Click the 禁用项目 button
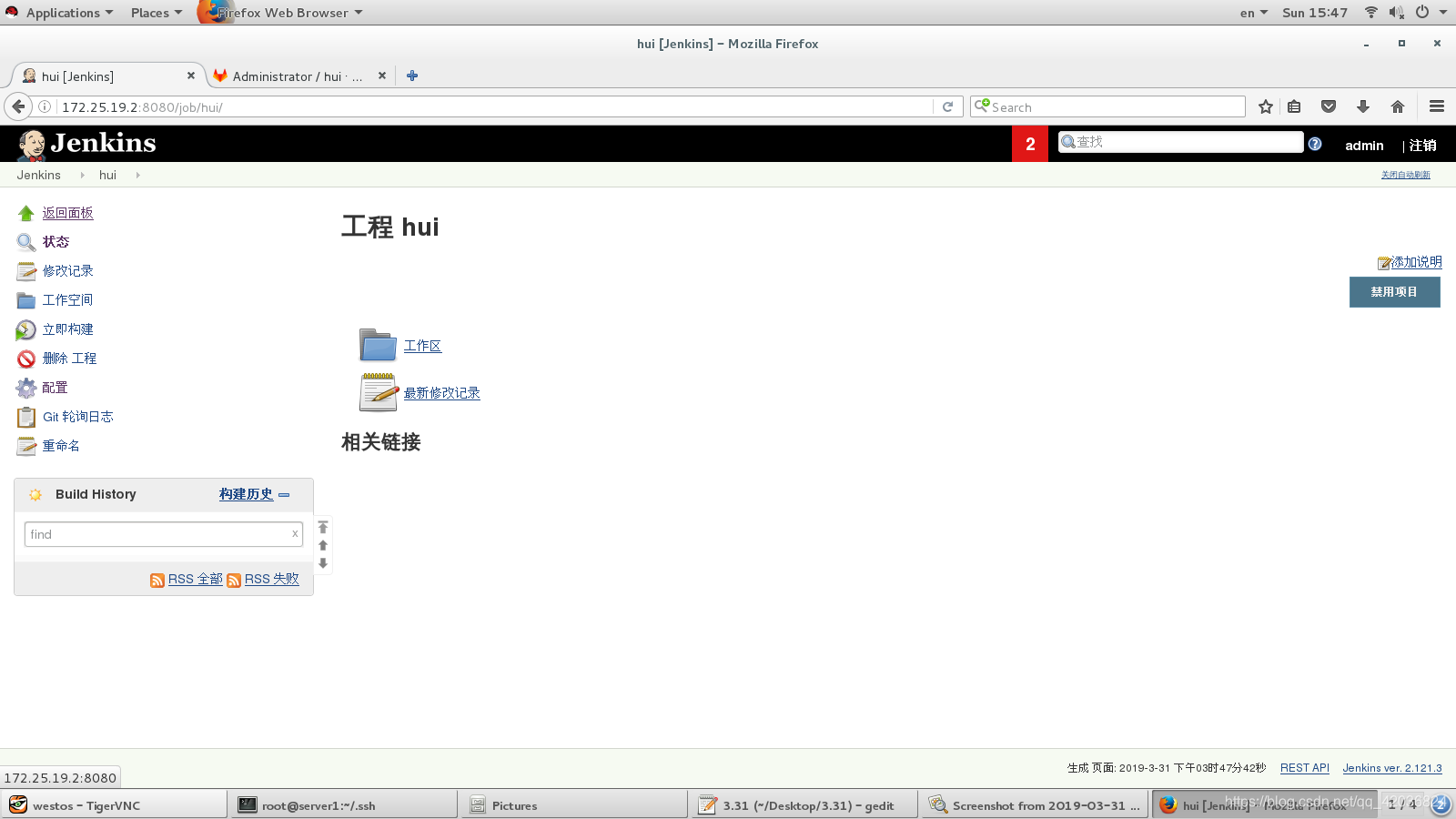The width and height of the screenshot is (1456, 819). pyautogui.click(x=1394, y=292)
